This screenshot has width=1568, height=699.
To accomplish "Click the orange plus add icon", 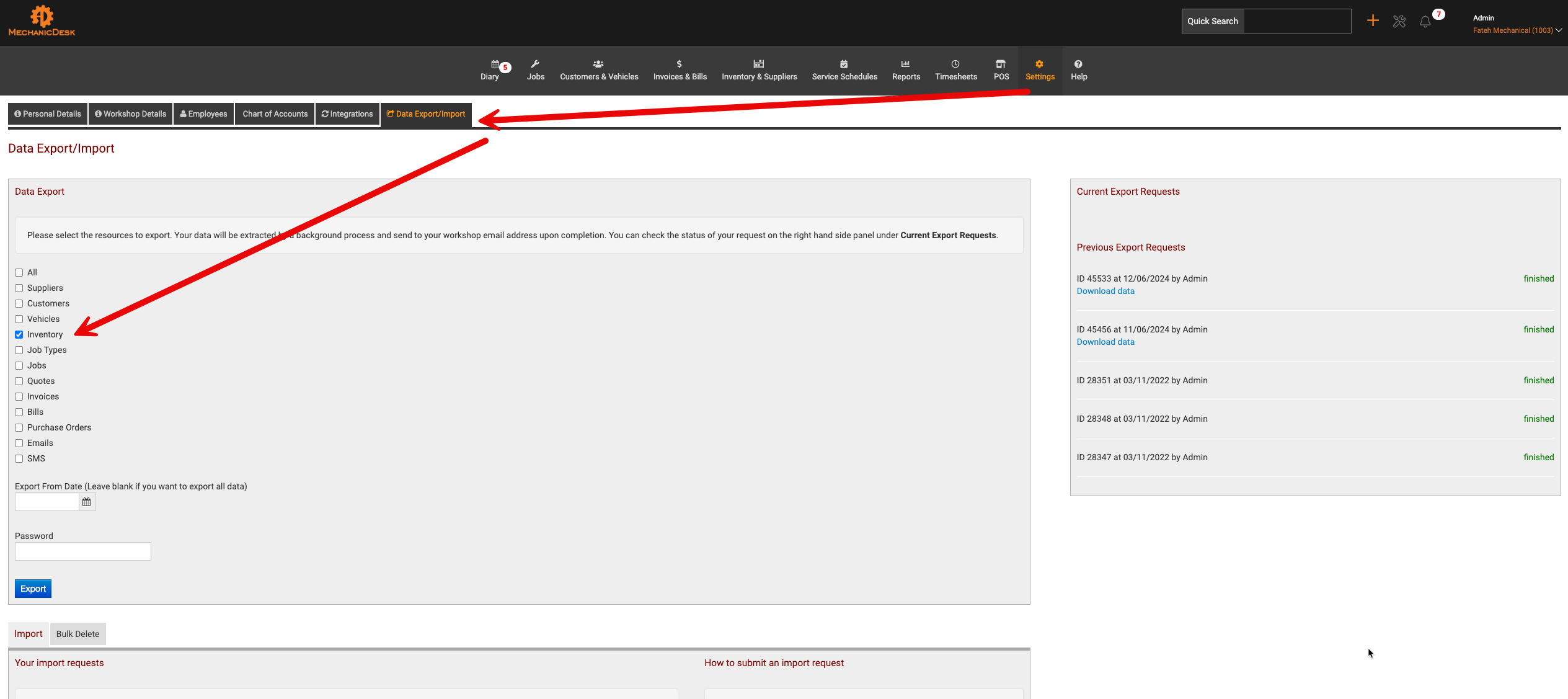I will coord(1373,21).
